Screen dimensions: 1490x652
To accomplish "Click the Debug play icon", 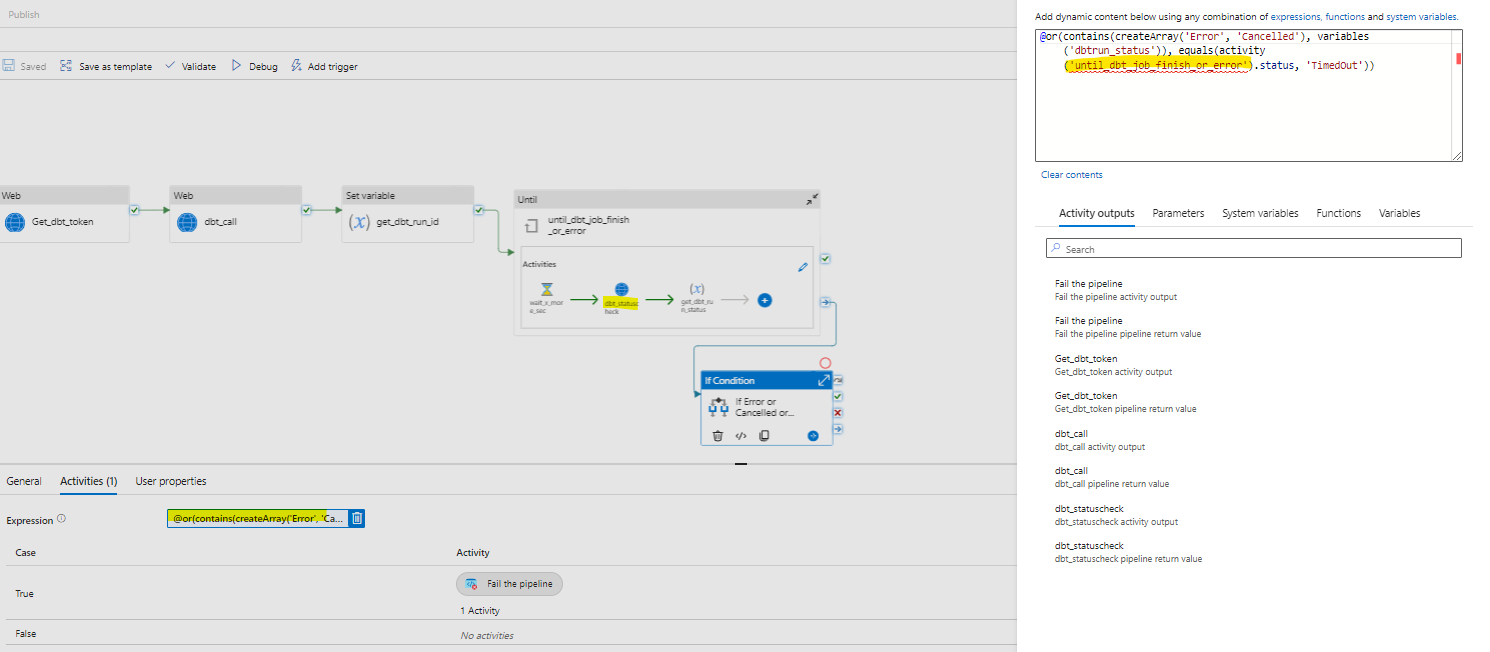I will pyautogui.click(x=237, y=66).
